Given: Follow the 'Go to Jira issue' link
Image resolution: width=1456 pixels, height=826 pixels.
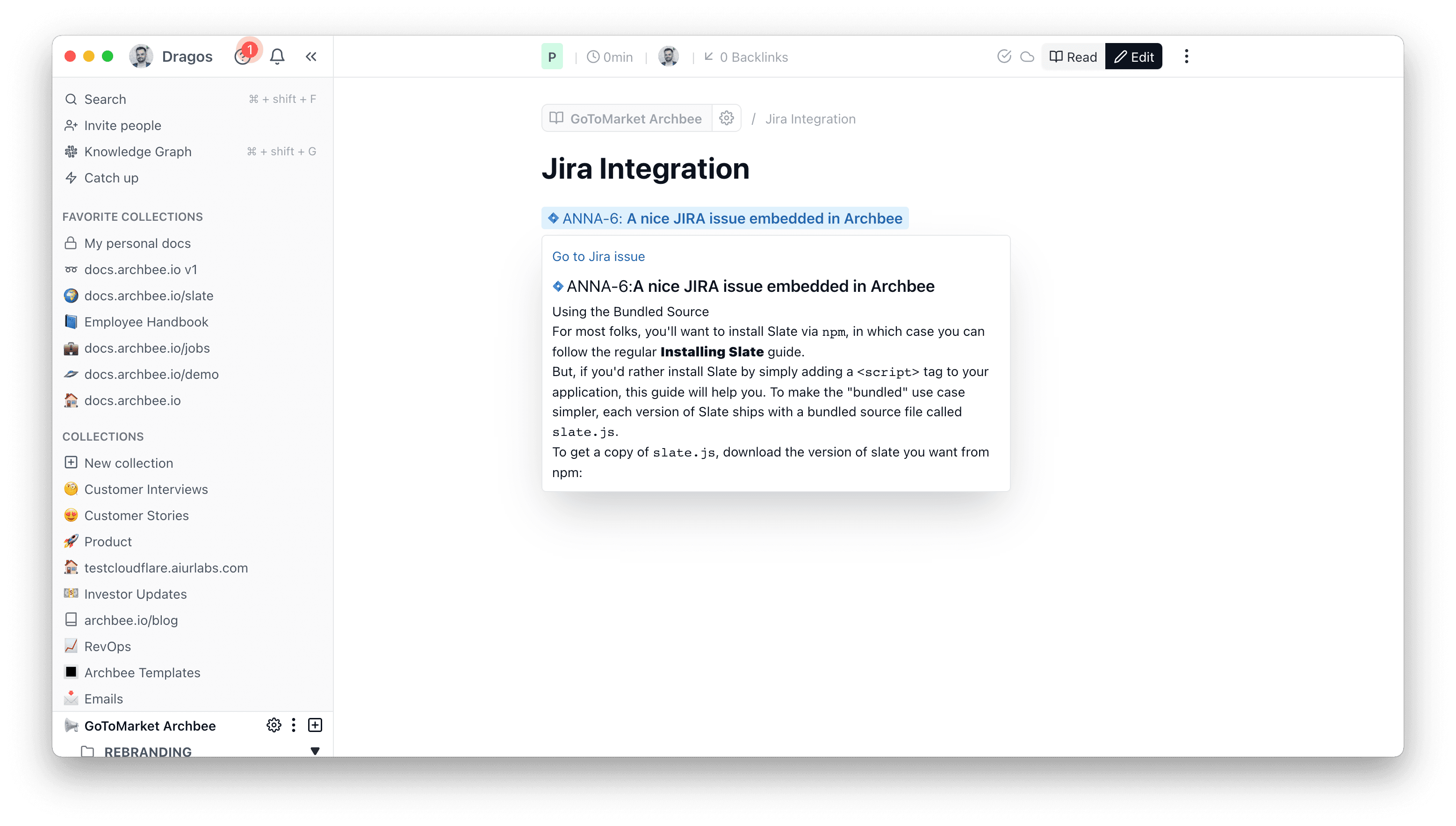Looking at the screenshot, I should (598, 256).
